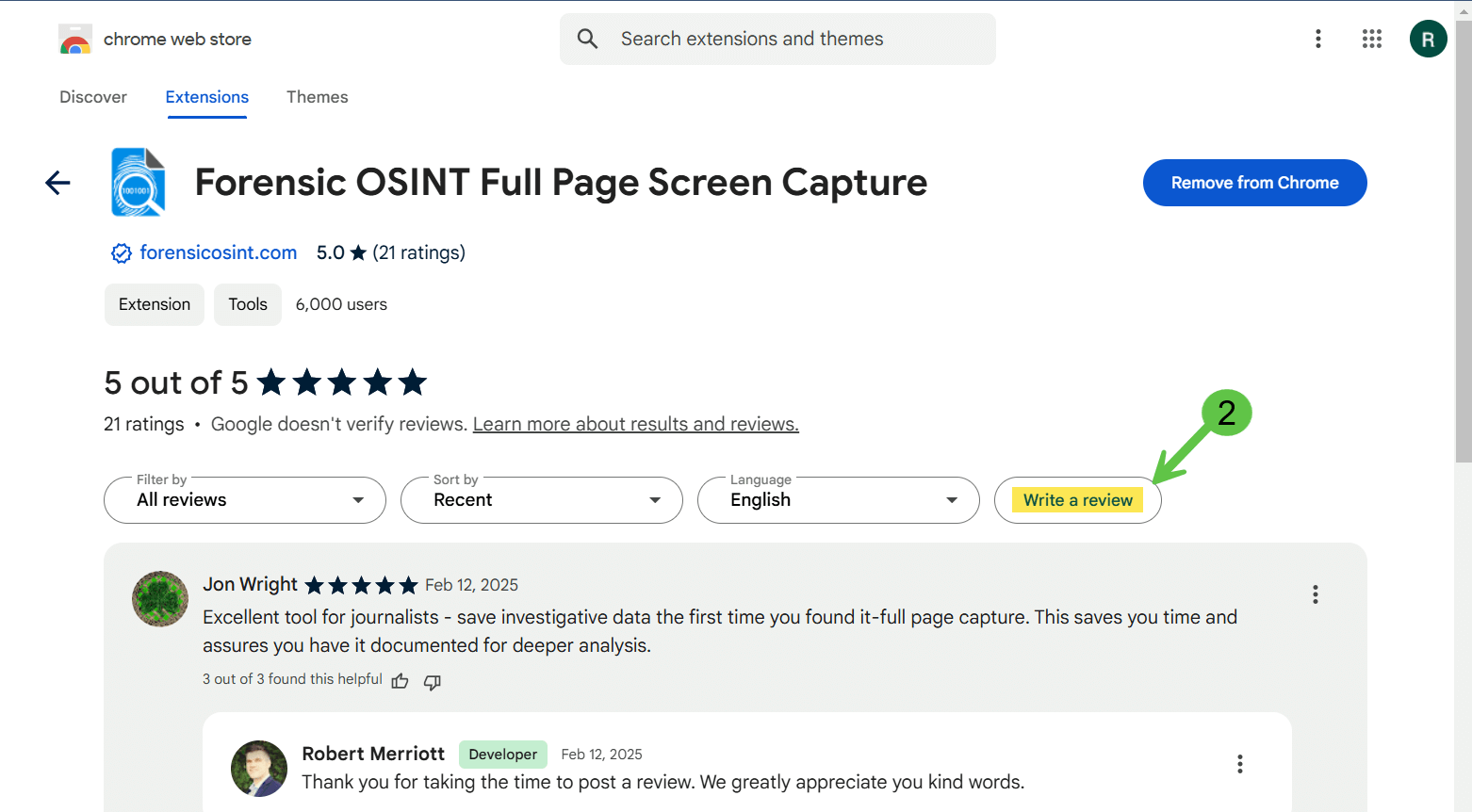Click Jon Wright's profile picture

(x=160, y=599)
